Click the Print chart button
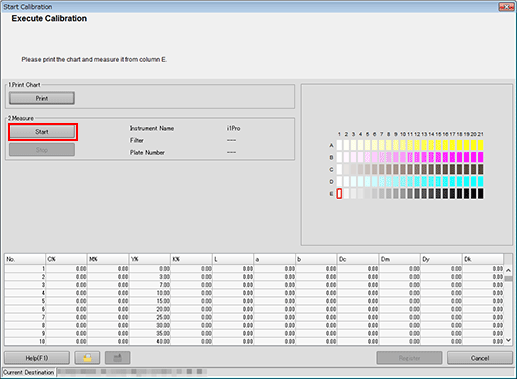The image size is (517, 379). click(42, 98)
